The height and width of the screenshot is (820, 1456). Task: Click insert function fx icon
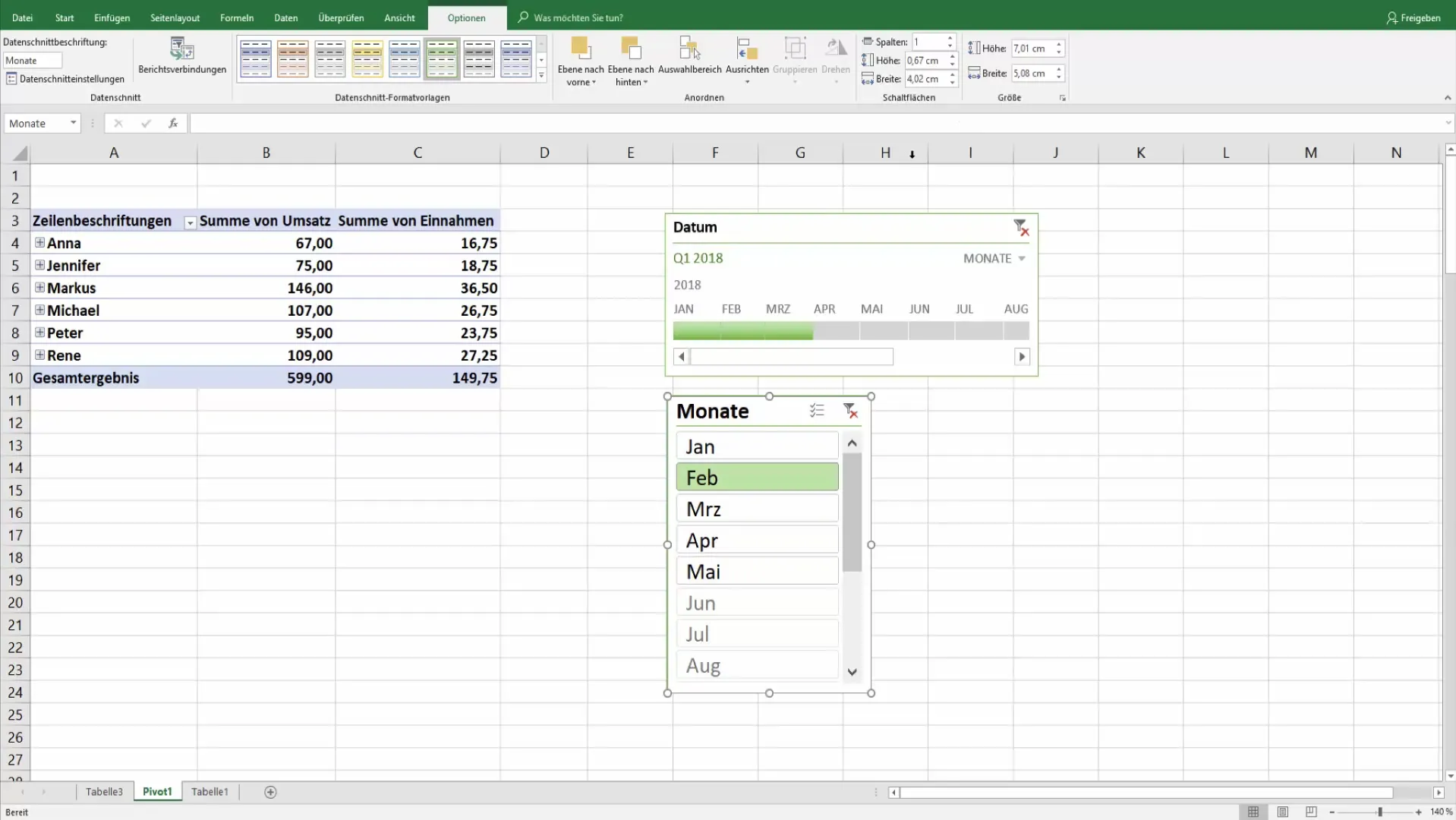(173, 123)
